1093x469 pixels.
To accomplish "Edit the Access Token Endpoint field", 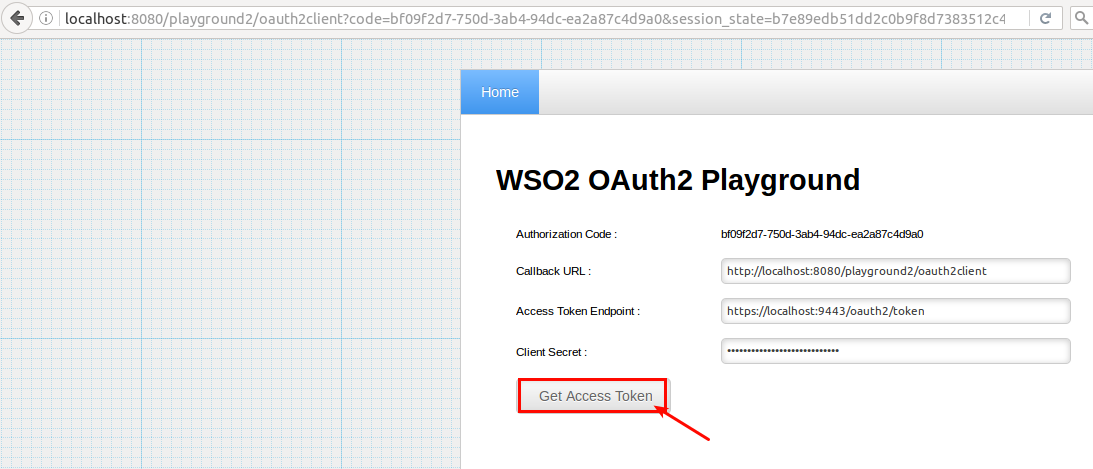I will (895, 311).
